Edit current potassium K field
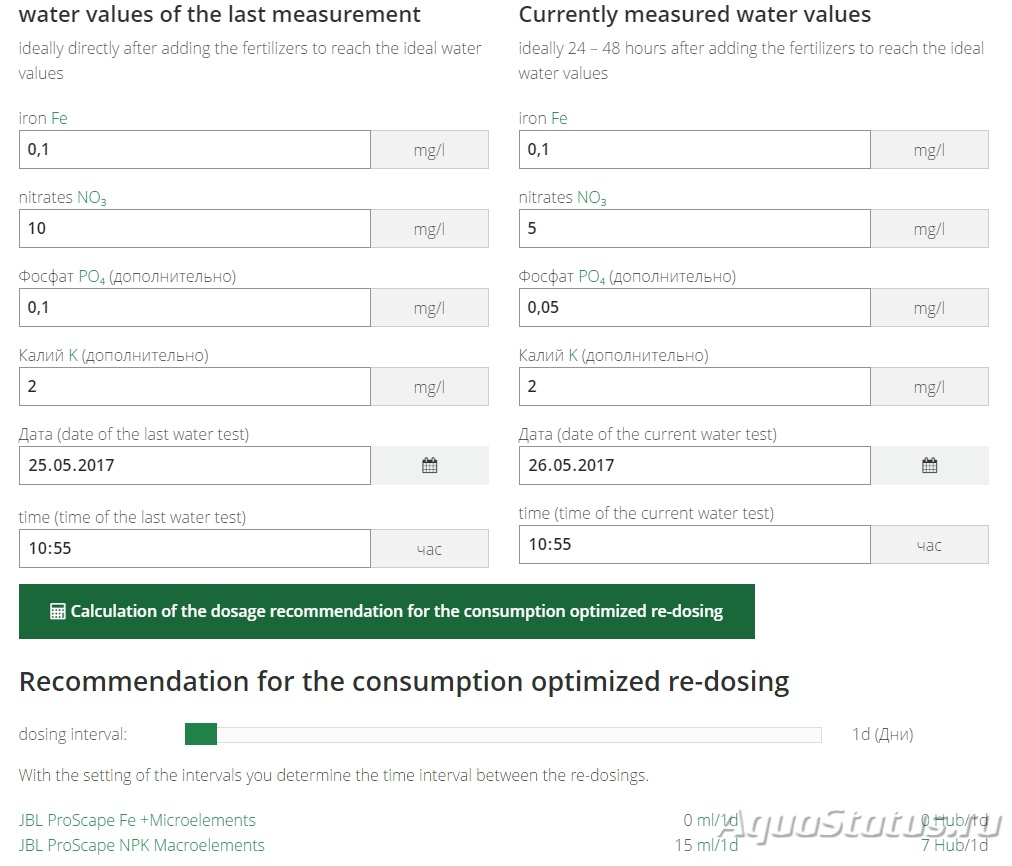The height and width of the screenshot is (866, 1012). 694,387
